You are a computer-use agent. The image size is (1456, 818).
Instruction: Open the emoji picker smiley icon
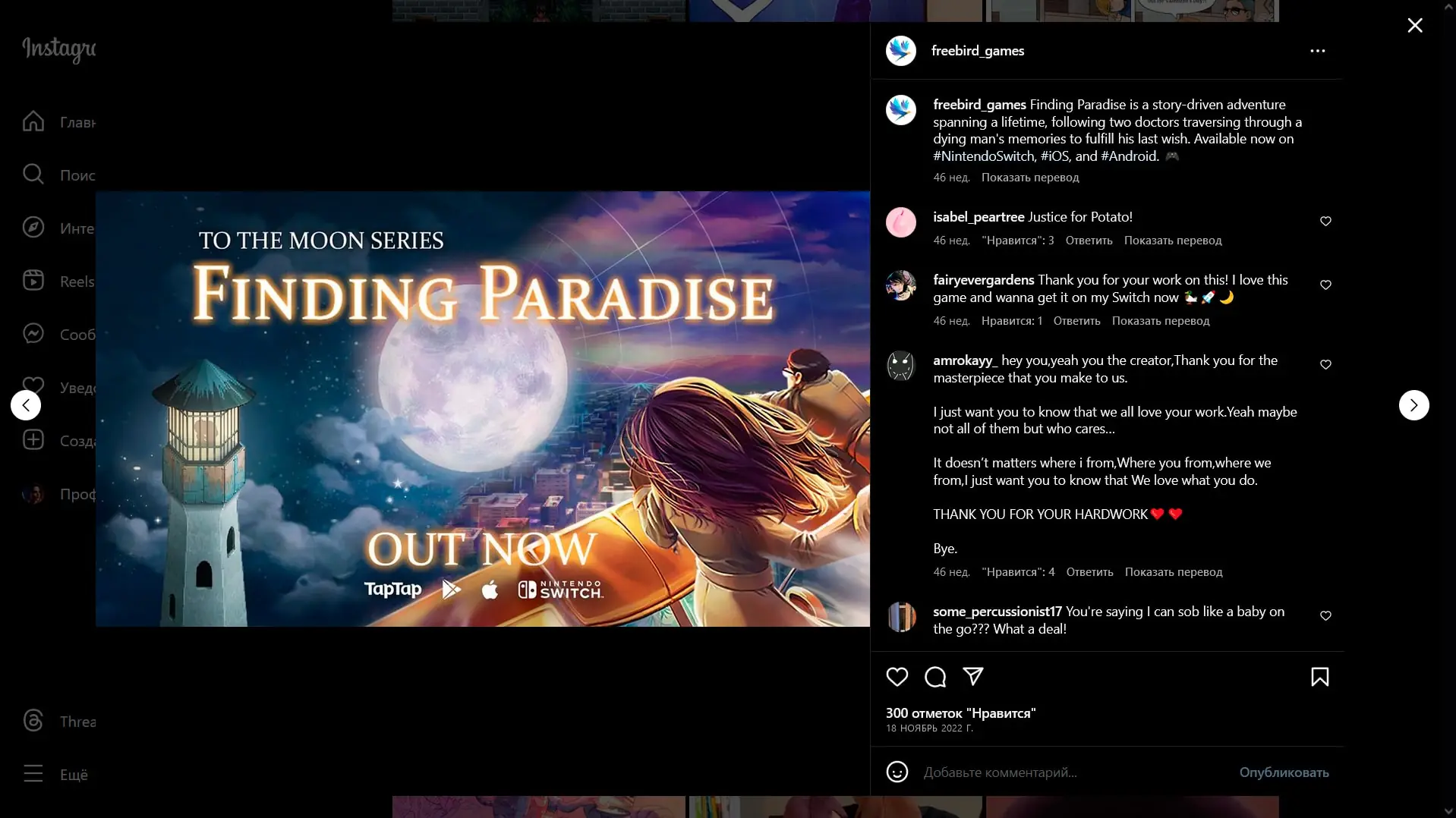897,772
